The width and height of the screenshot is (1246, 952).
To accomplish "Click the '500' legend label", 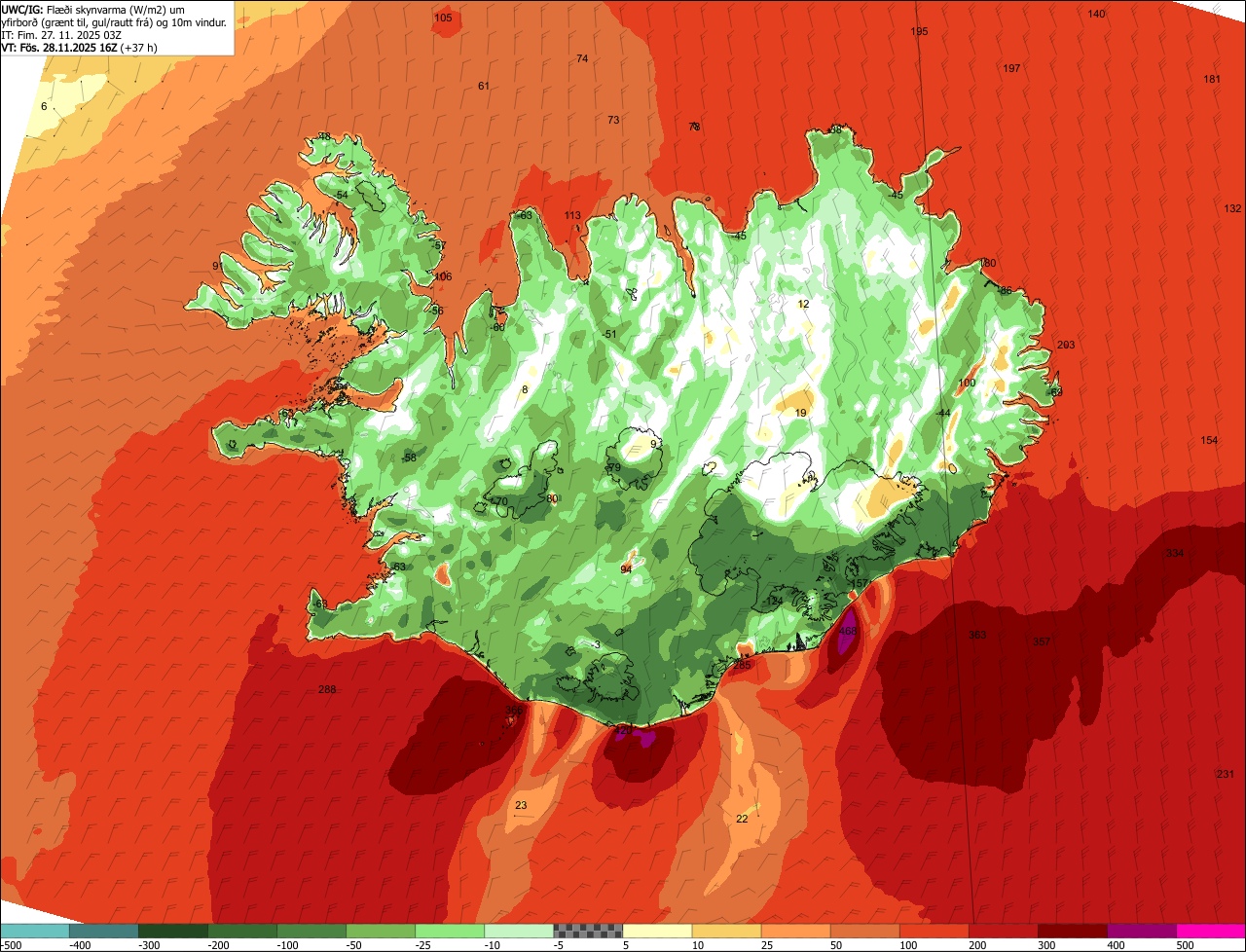I will pyautogui.click(x=1185, y=944).
